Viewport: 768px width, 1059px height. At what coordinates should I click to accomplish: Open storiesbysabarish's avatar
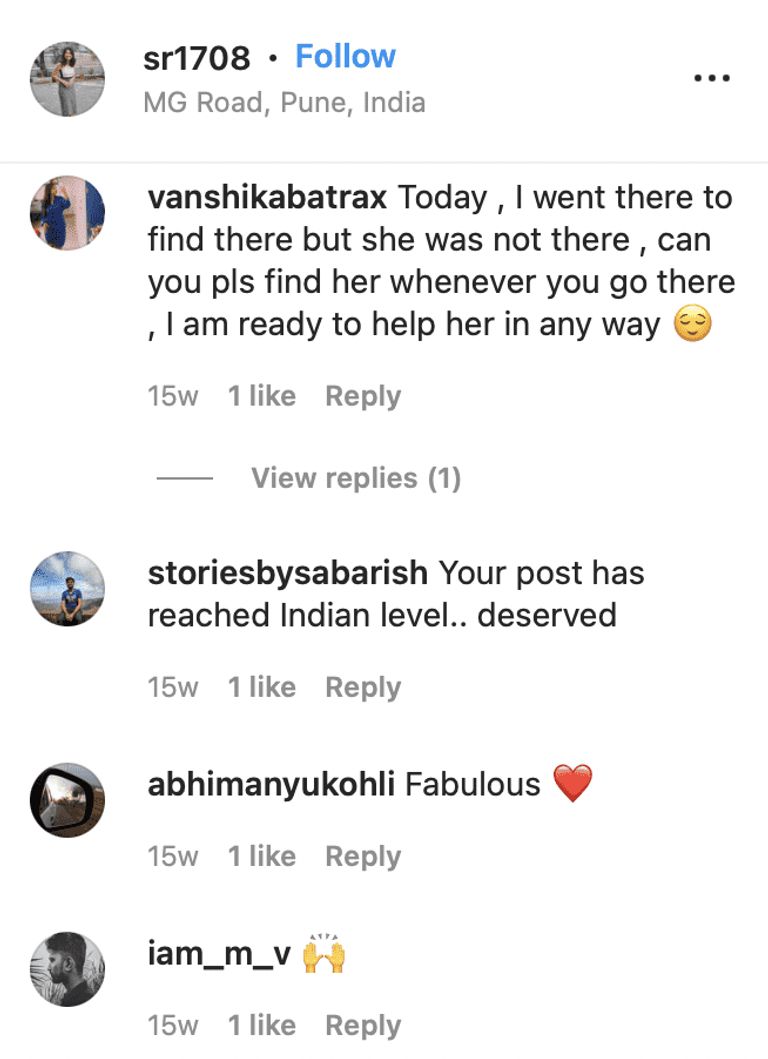tap(68, 588)
